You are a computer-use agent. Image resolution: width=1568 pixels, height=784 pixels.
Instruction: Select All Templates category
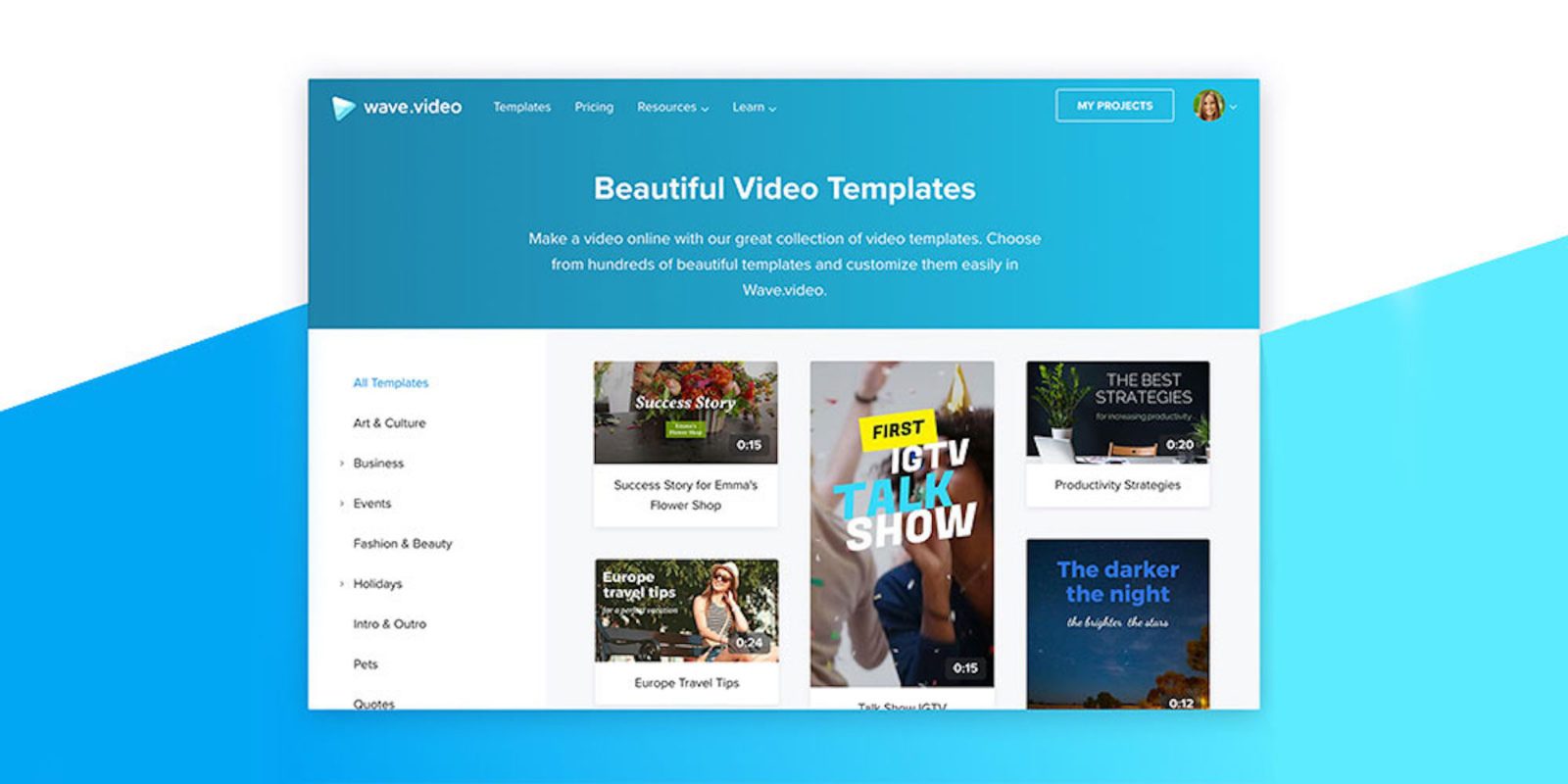tap(390, 383)
